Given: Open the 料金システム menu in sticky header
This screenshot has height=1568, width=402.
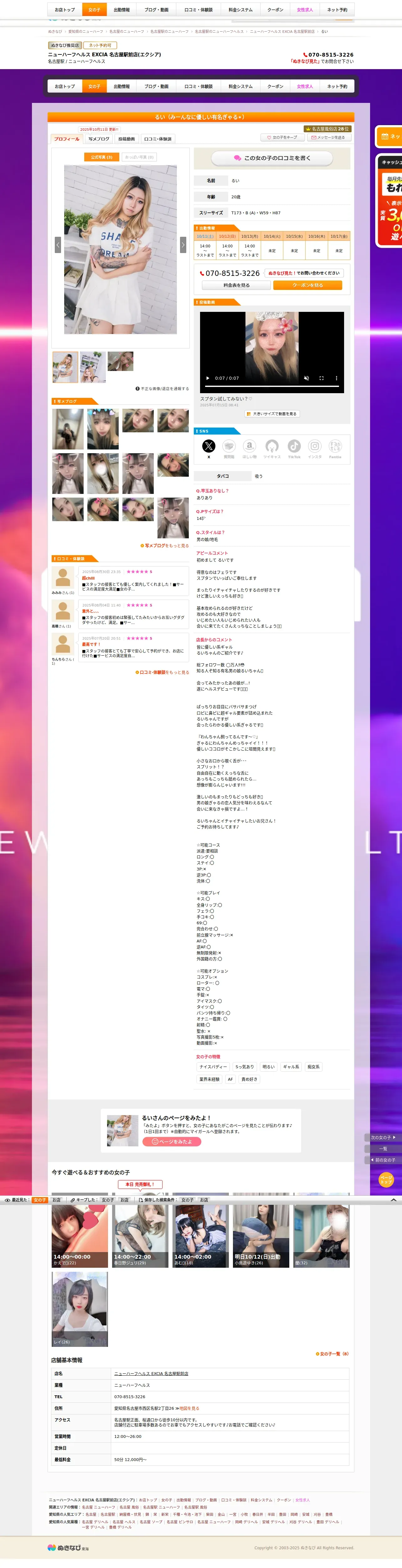Looking at the screenshot, I should (240, 10).
